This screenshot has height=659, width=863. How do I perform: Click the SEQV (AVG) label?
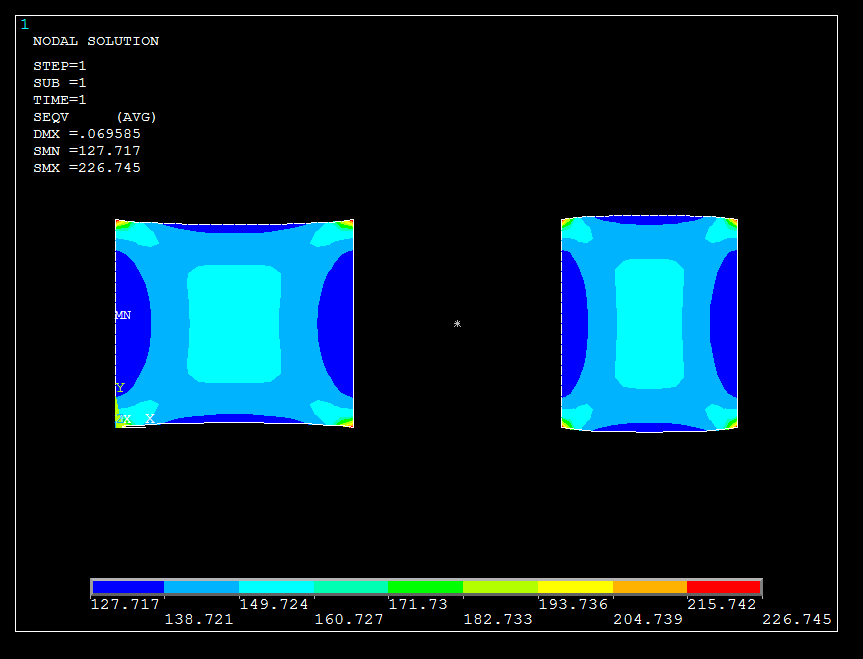[95, 117]
